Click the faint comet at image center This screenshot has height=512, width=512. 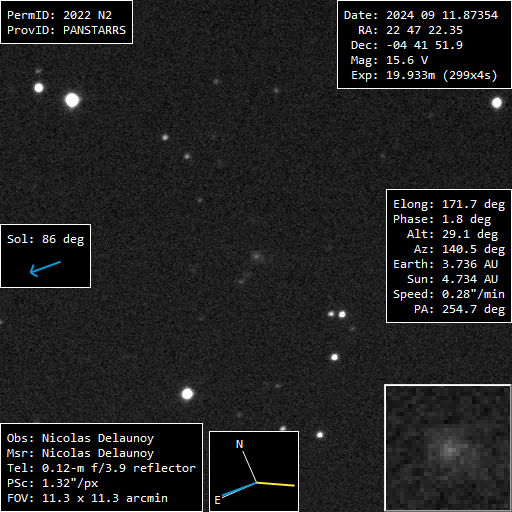point(257,256)
